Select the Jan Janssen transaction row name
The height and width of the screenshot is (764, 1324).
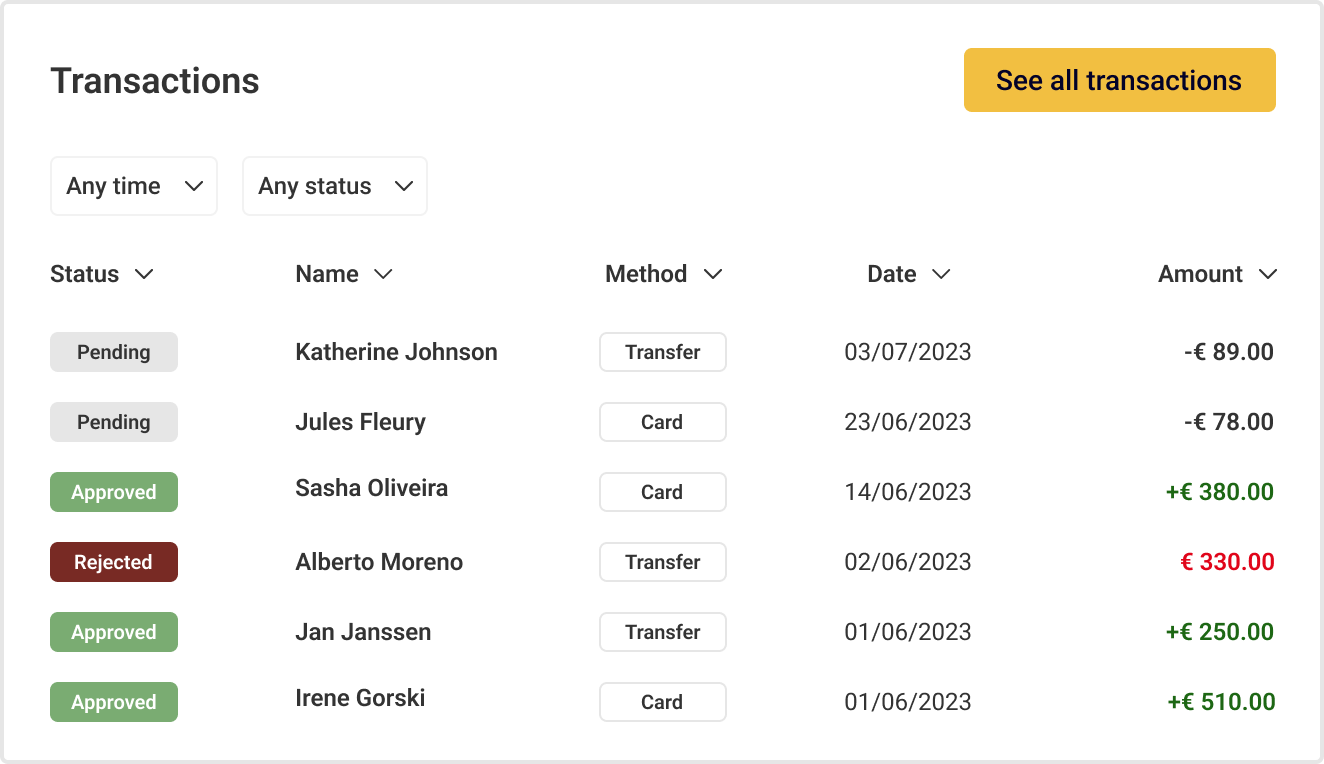point(363,632)
